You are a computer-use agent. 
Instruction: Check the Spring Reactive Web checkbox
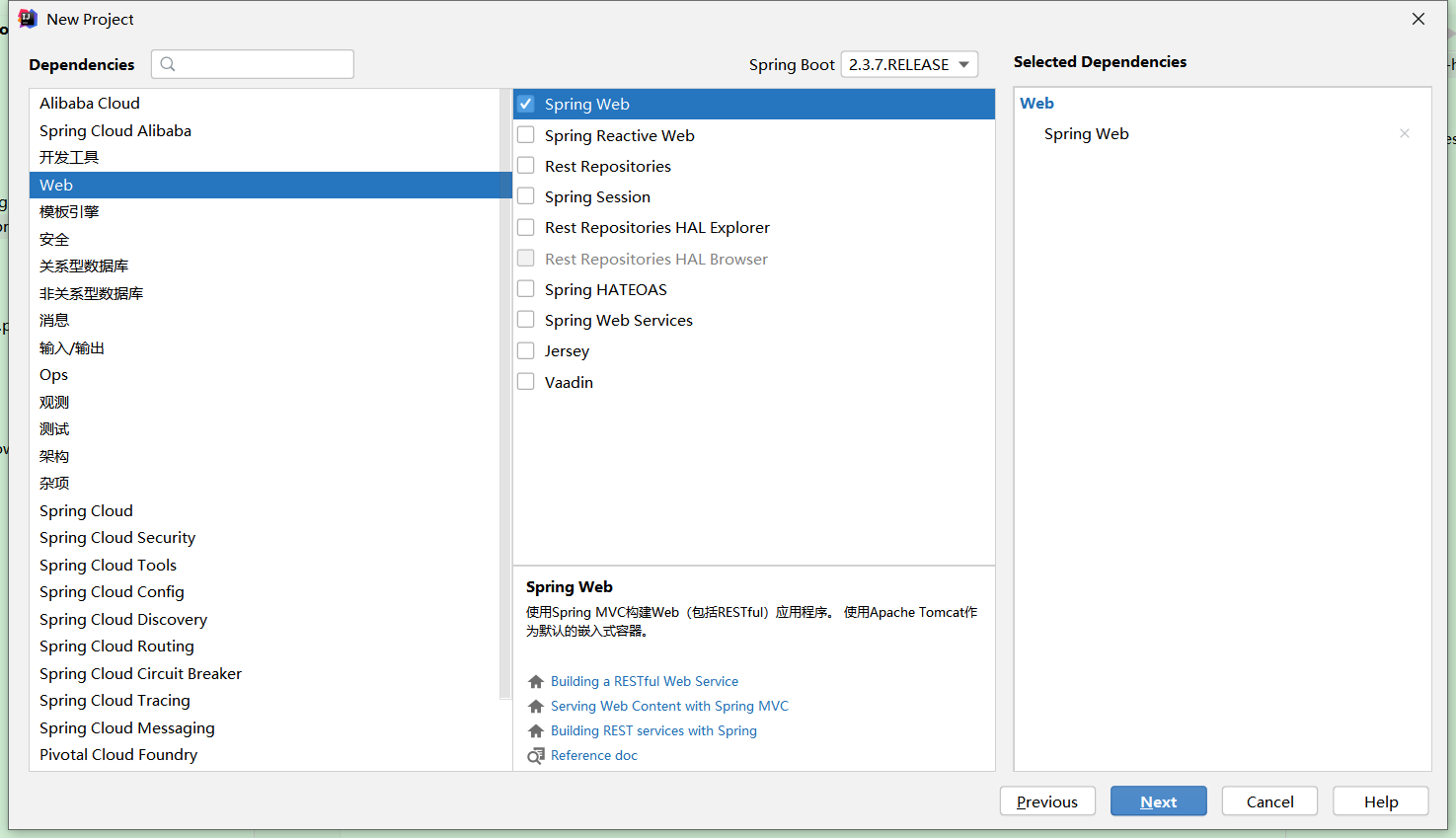click(526, 134)
